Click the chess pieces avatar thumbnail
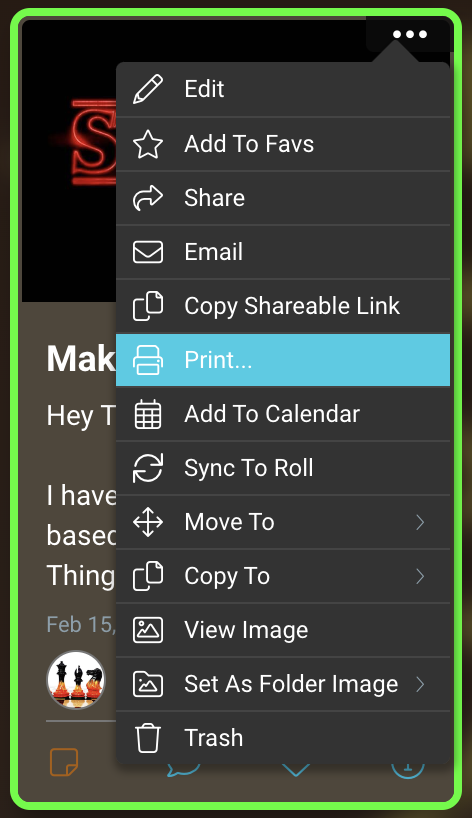The image size is (472, 818). coord(76,680)
